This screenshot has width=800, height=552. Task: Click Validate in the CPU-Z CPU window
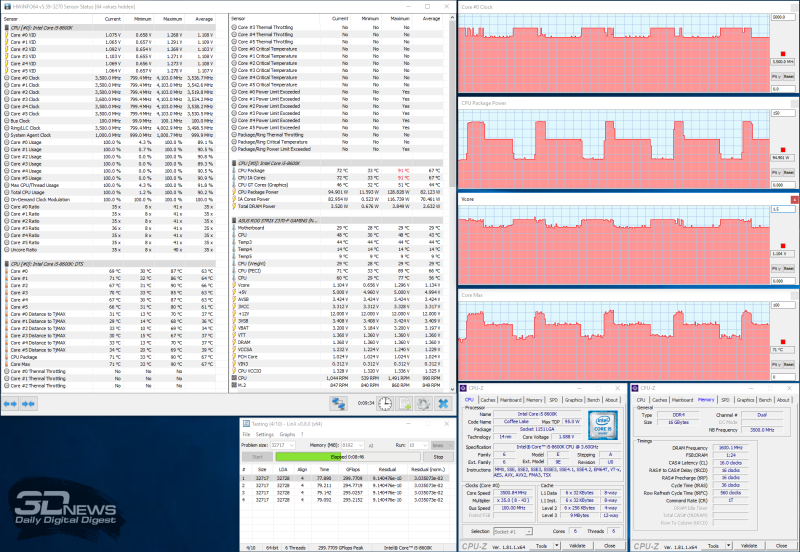[577, 546]
